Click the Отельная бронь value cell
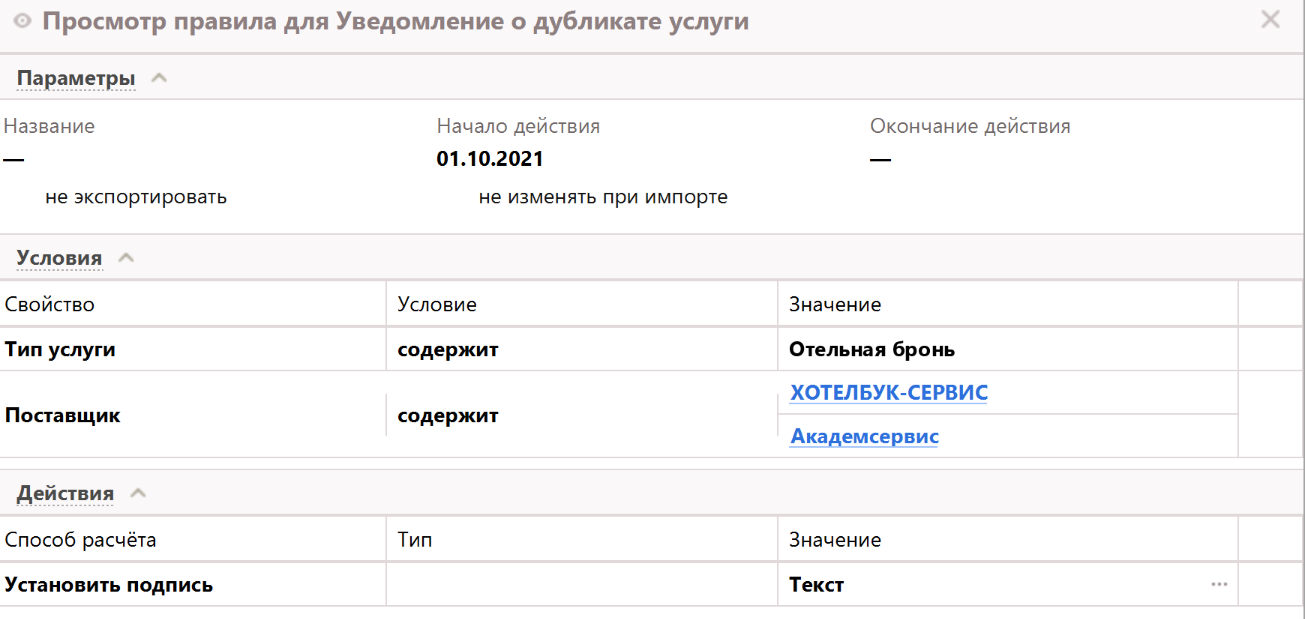 click(x=871, y=350)
